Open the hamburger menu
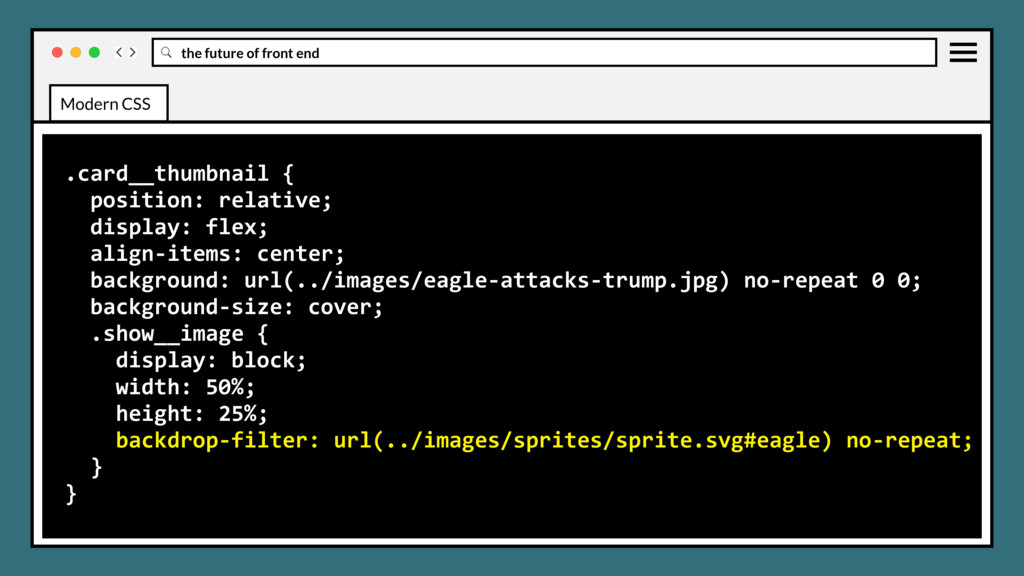 click(963, 52)
